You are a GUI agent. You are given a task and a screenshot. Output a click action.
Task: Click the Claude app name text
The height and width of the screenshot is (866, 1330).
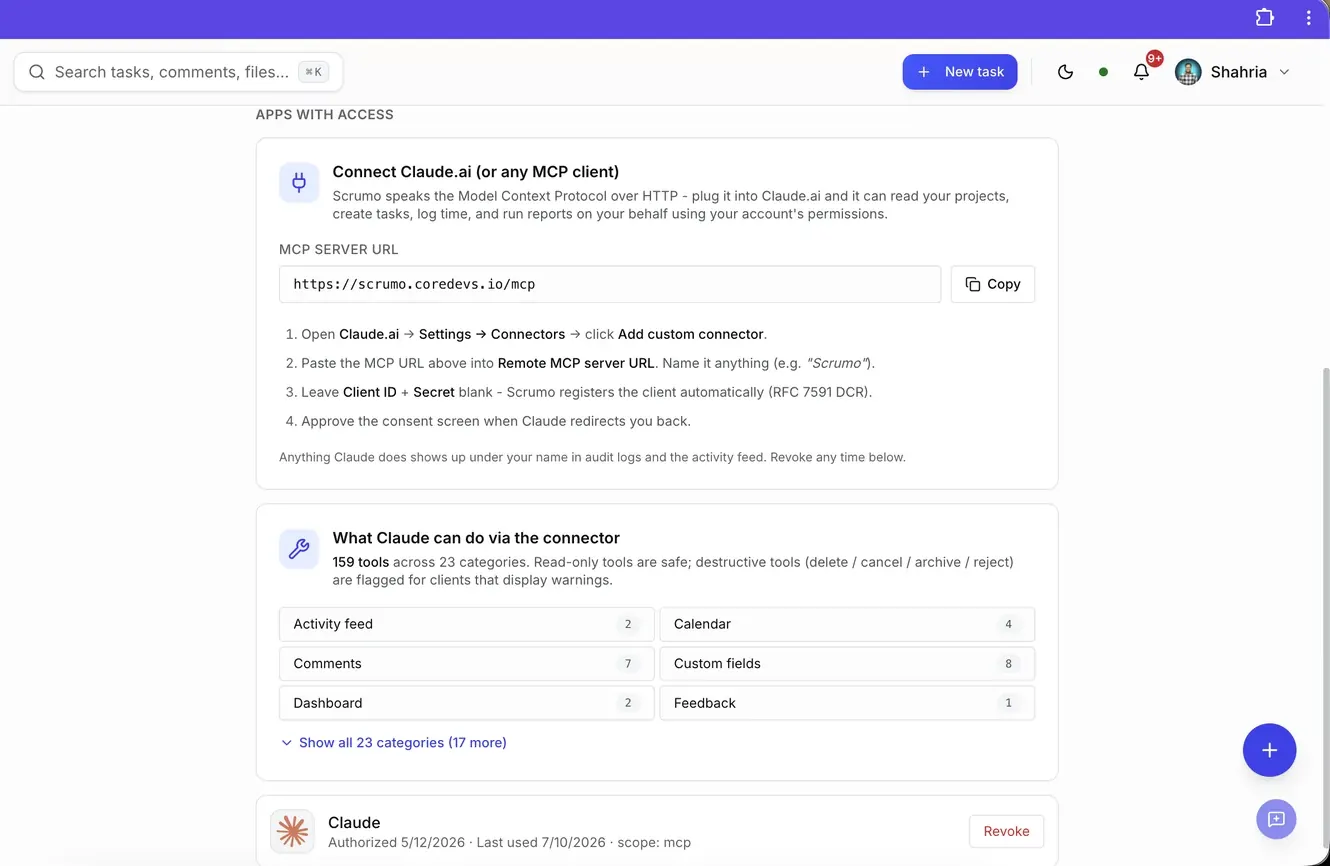pos(354,822)
